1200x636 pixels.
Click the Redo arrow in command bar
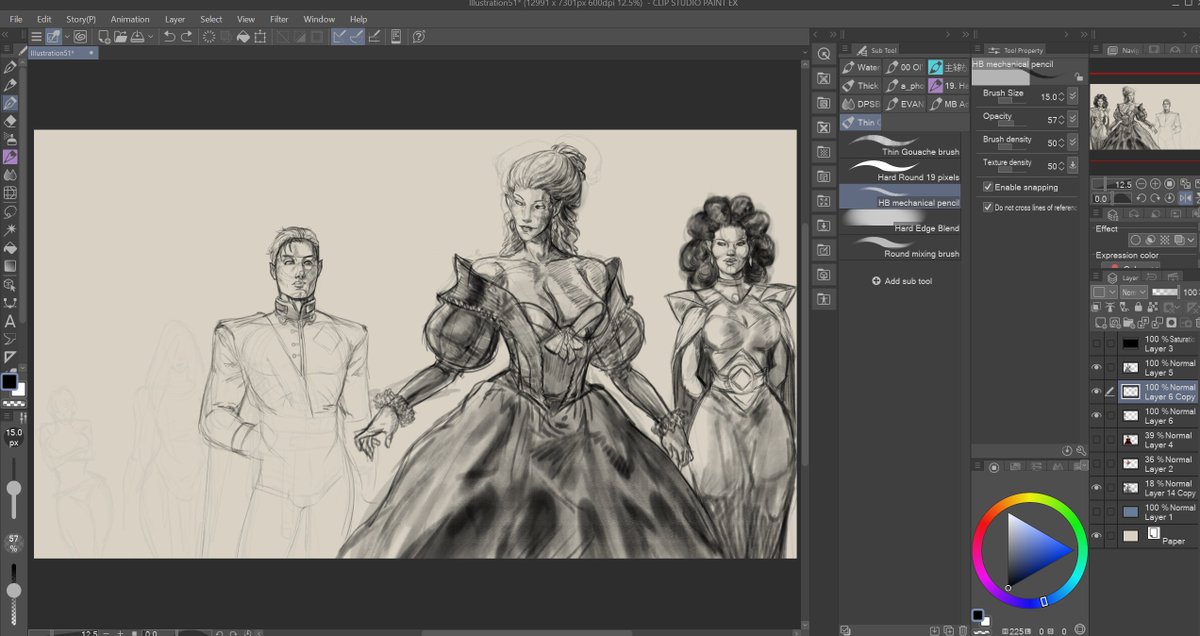(x=186, y=37)
